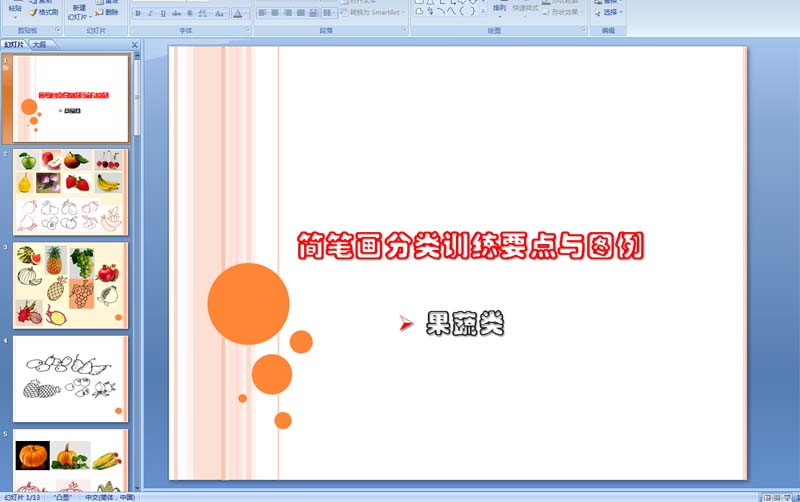Click the language indicator 中文(简体,中国)

110,497
